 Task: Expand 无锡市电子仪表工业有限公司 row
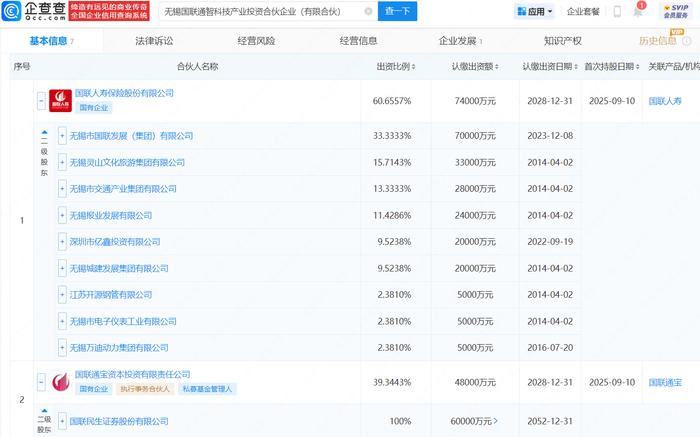click(x=62, y=321)
